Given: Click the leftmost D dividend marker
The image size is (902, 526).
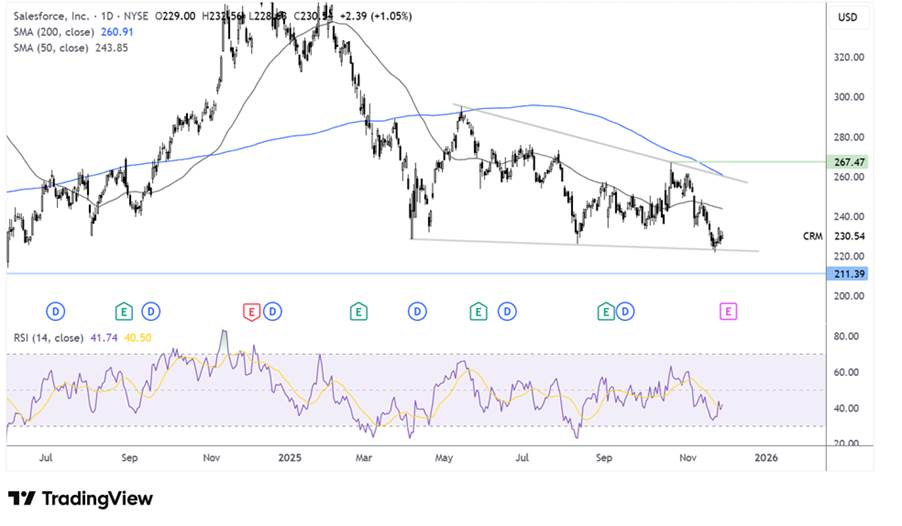Looking at the screenshot, I should click(x=56, y=312).
